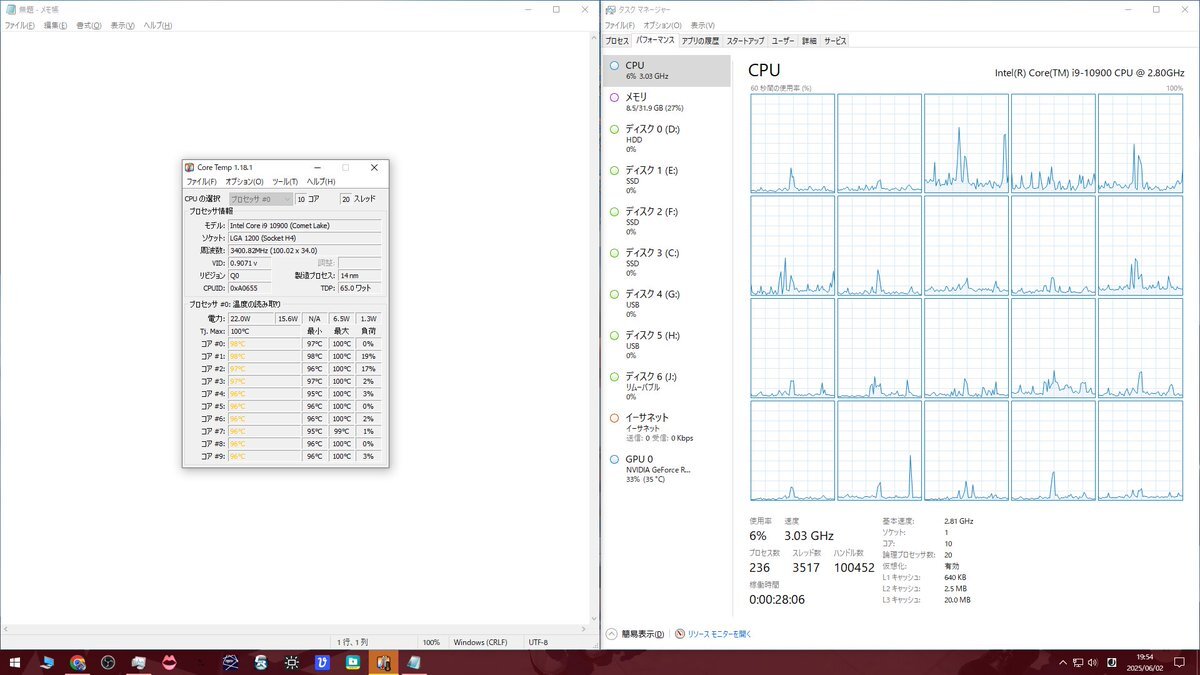
Task: Click the sun-shaped brightness taskbar icon
Action: [291, 662]
